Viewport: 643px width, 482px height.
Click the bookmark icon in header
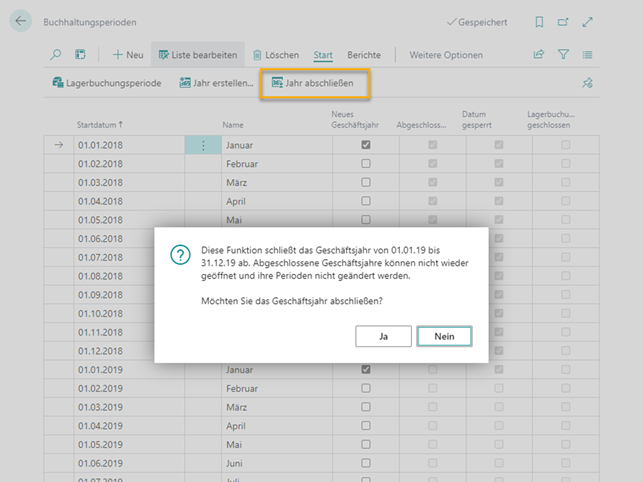(x=540, y=22)
